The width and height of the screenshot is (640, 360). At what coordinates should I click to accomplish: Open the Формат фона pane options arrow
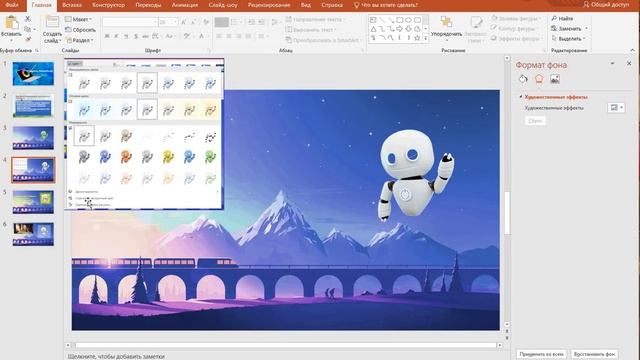pyautogui.click(x=612, y=64)
